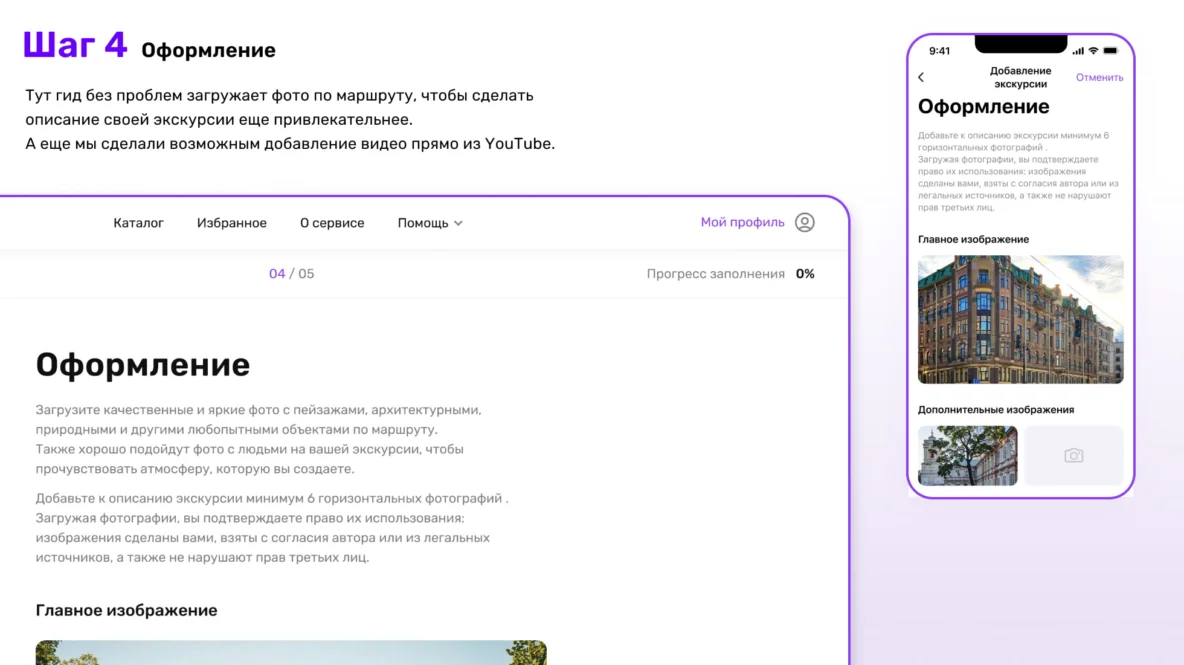This screenshot has height=665, width=1184.
Task: Click the Мой профиль link
Action: 742,222
